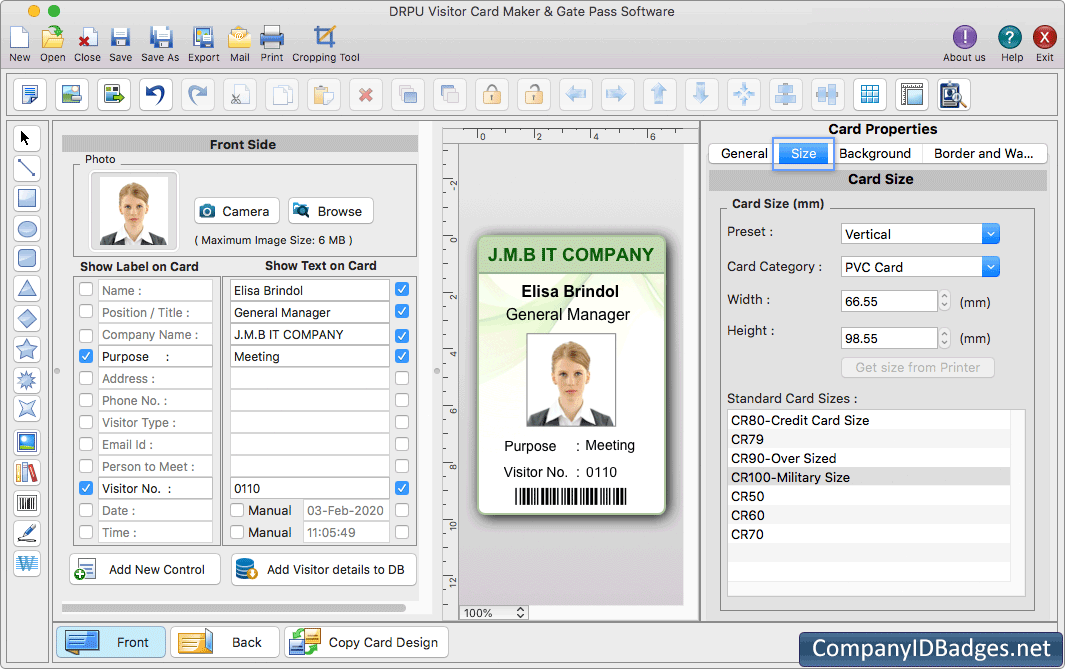Select CR50 in standard sizes

(869, 496)
